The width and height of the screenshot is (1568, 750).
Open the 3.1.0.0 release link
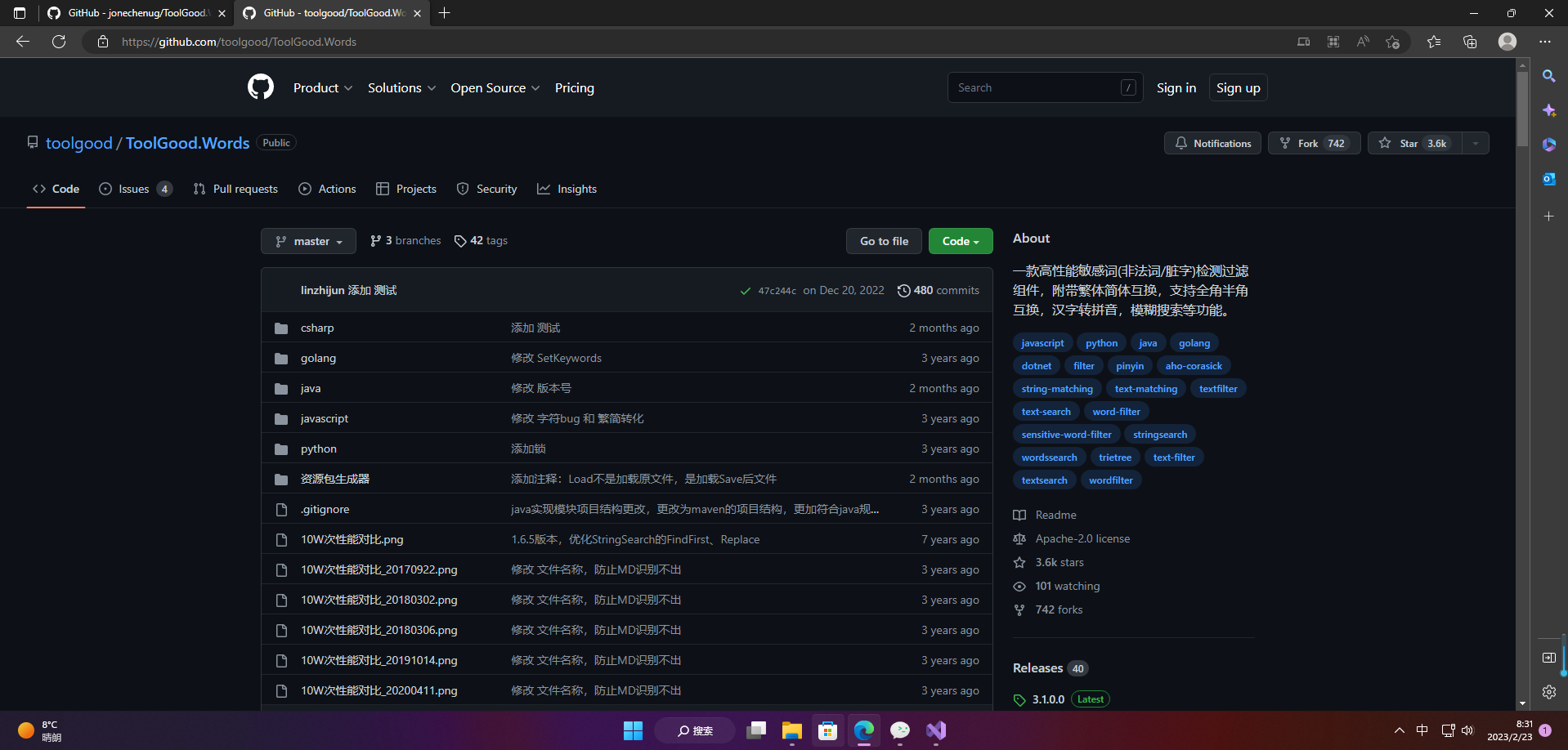(1049, 699)
